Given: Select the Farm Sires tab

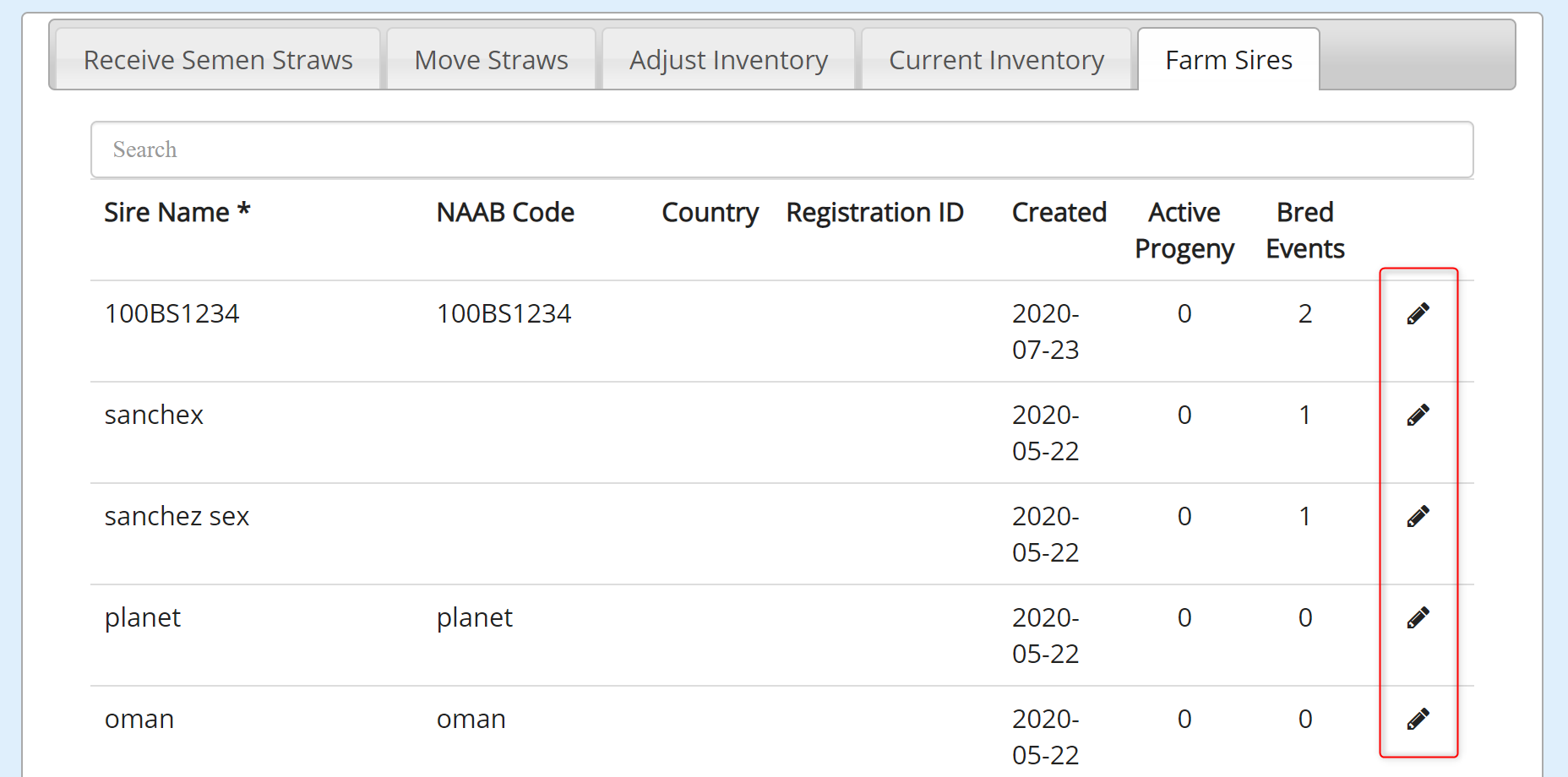Looking at the screenshot, I should [1228, 60].
